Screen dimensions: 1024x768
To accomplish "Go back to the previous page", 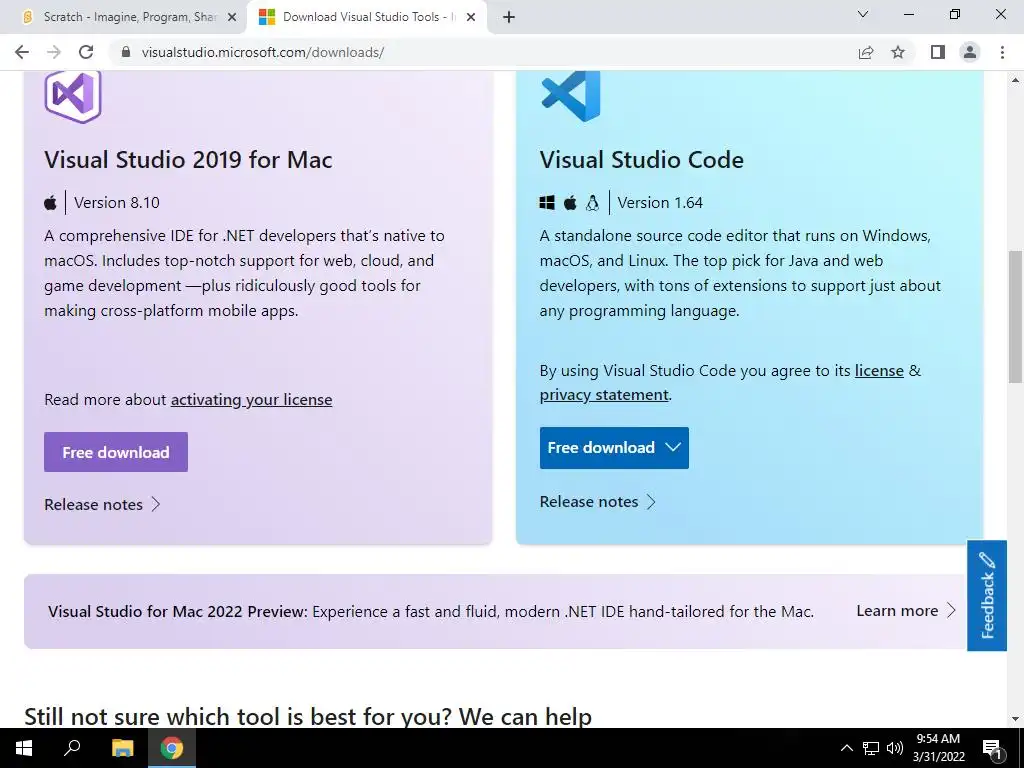I will click(22, 52).
